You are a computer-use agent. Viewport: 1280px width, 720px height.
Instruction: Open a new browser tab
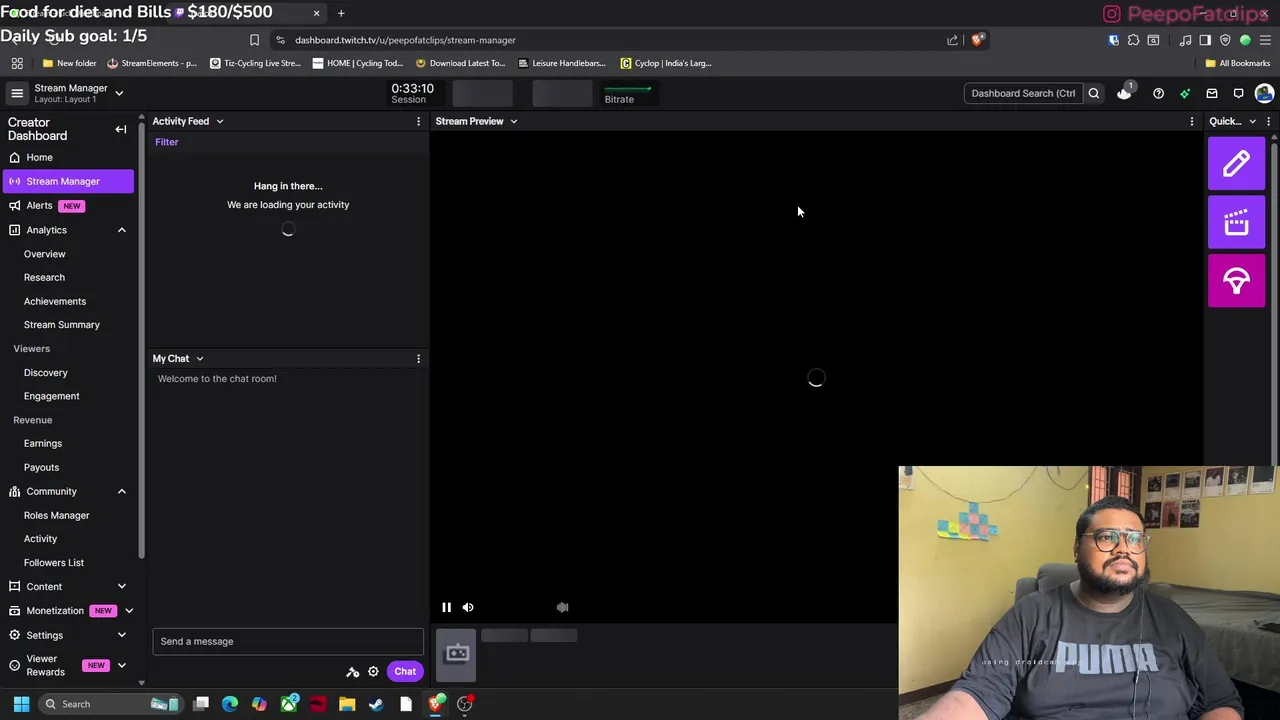(x=341, y=13)
